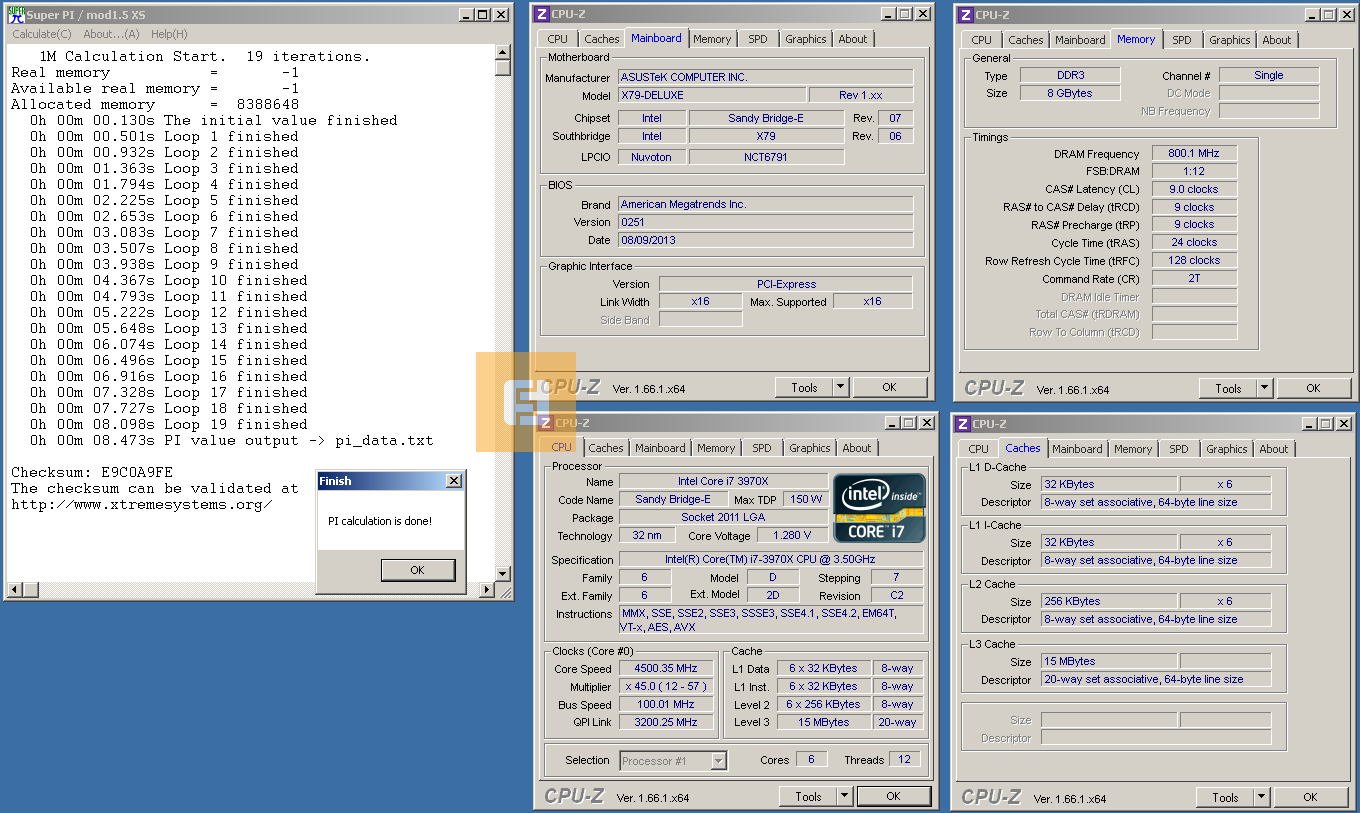Screen dimensions: 1360x813
Task: Open the Processor #1 selection dropdown
Action: 718,761
